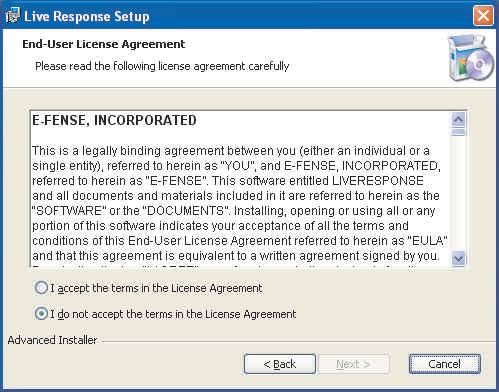Click the grayed-out Next button
This screenshot has height=392, width=499.
point(353,364)
